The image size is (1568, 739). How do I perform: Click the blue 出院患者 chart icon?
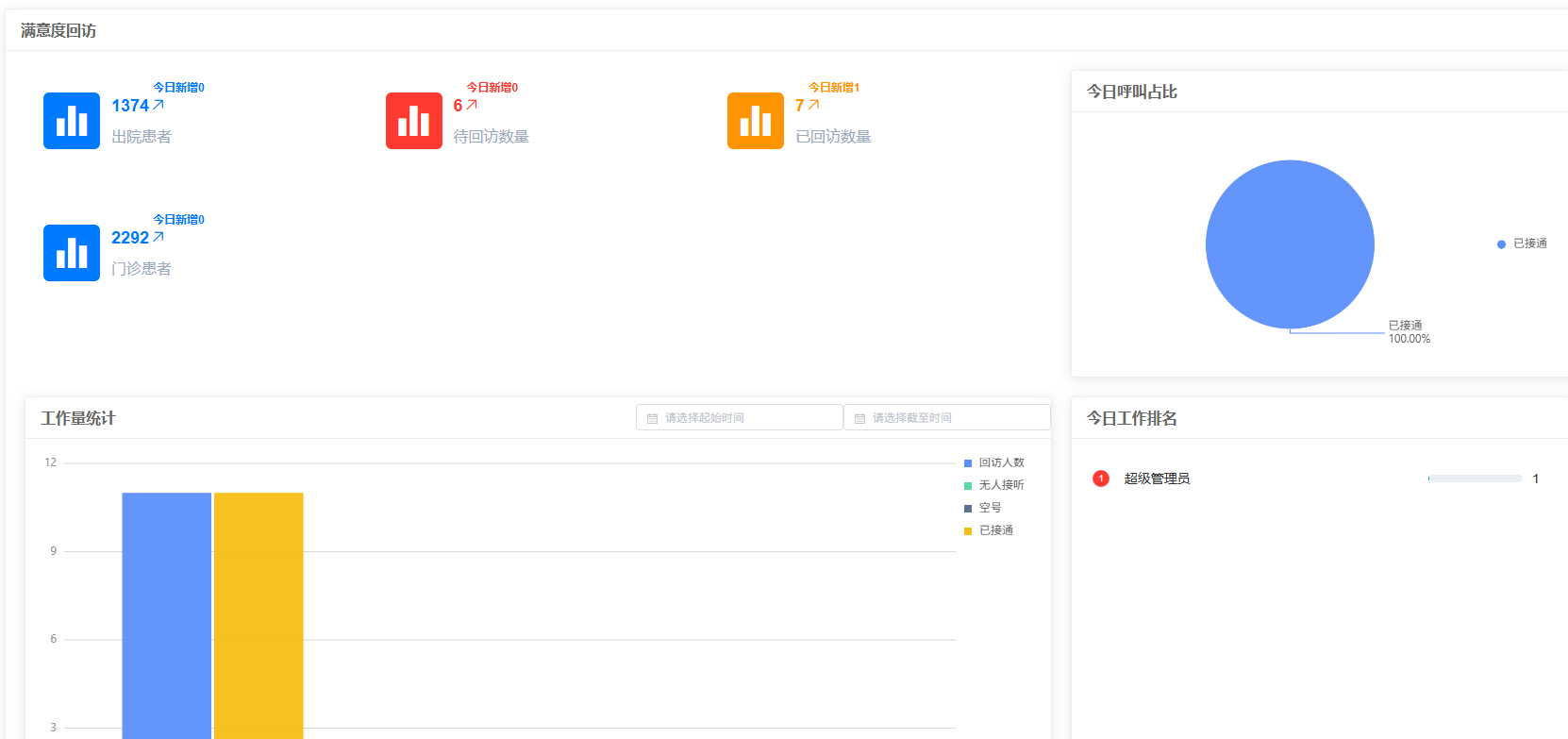(x=72, y=121)
